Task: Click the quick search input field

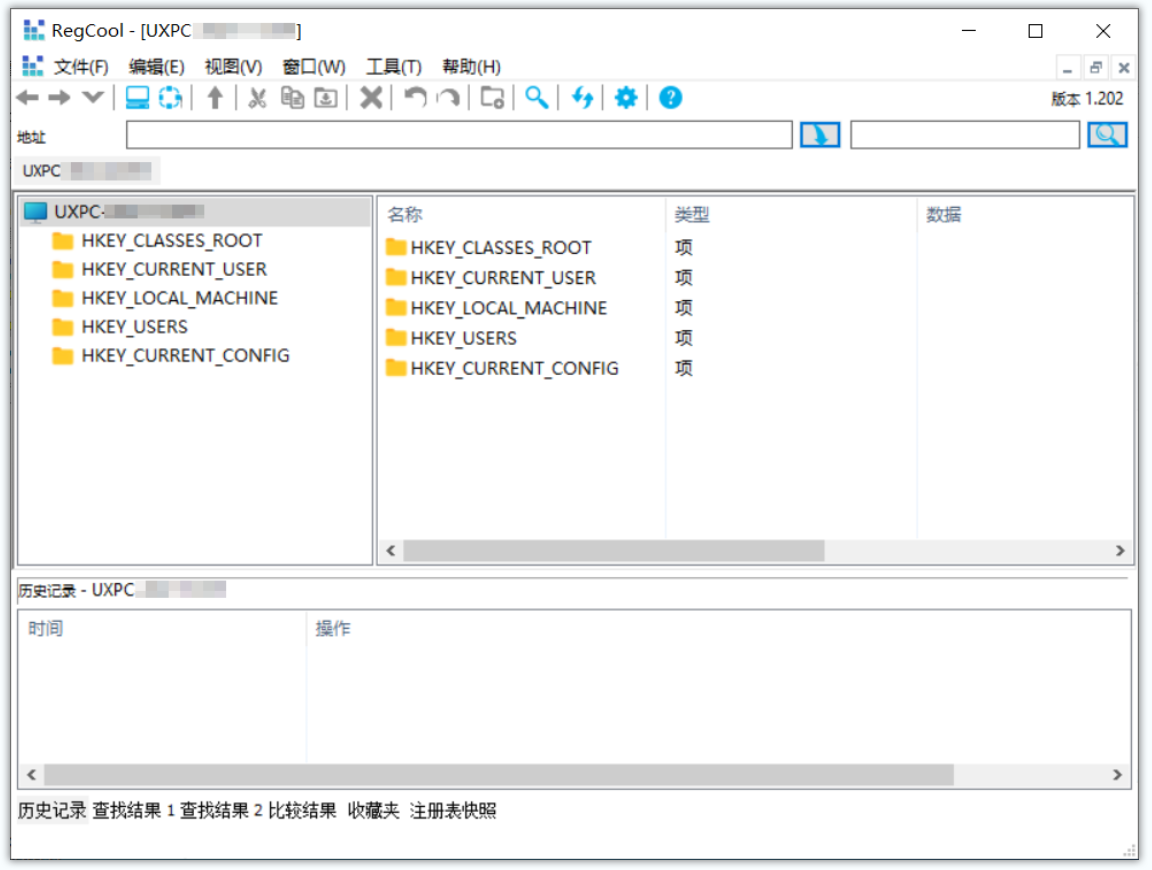Action: [x=965, y=135]
